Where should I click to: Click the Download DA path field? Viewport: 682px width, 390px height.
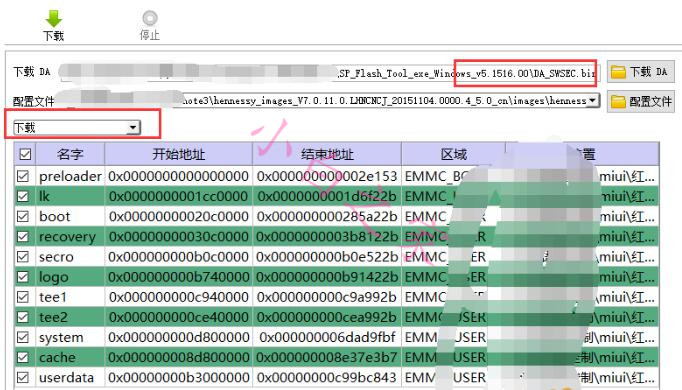pos(330,73)
